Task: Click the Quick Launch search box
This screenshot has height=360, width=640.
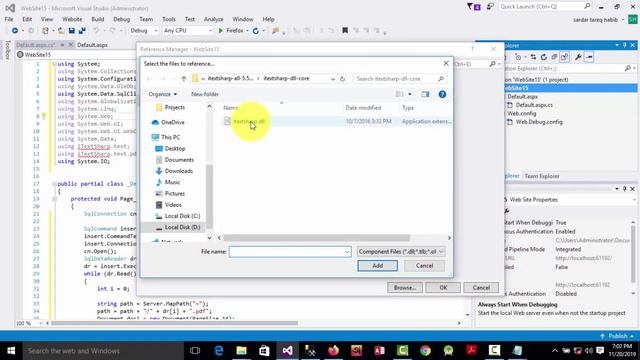Action: [545, 7]
